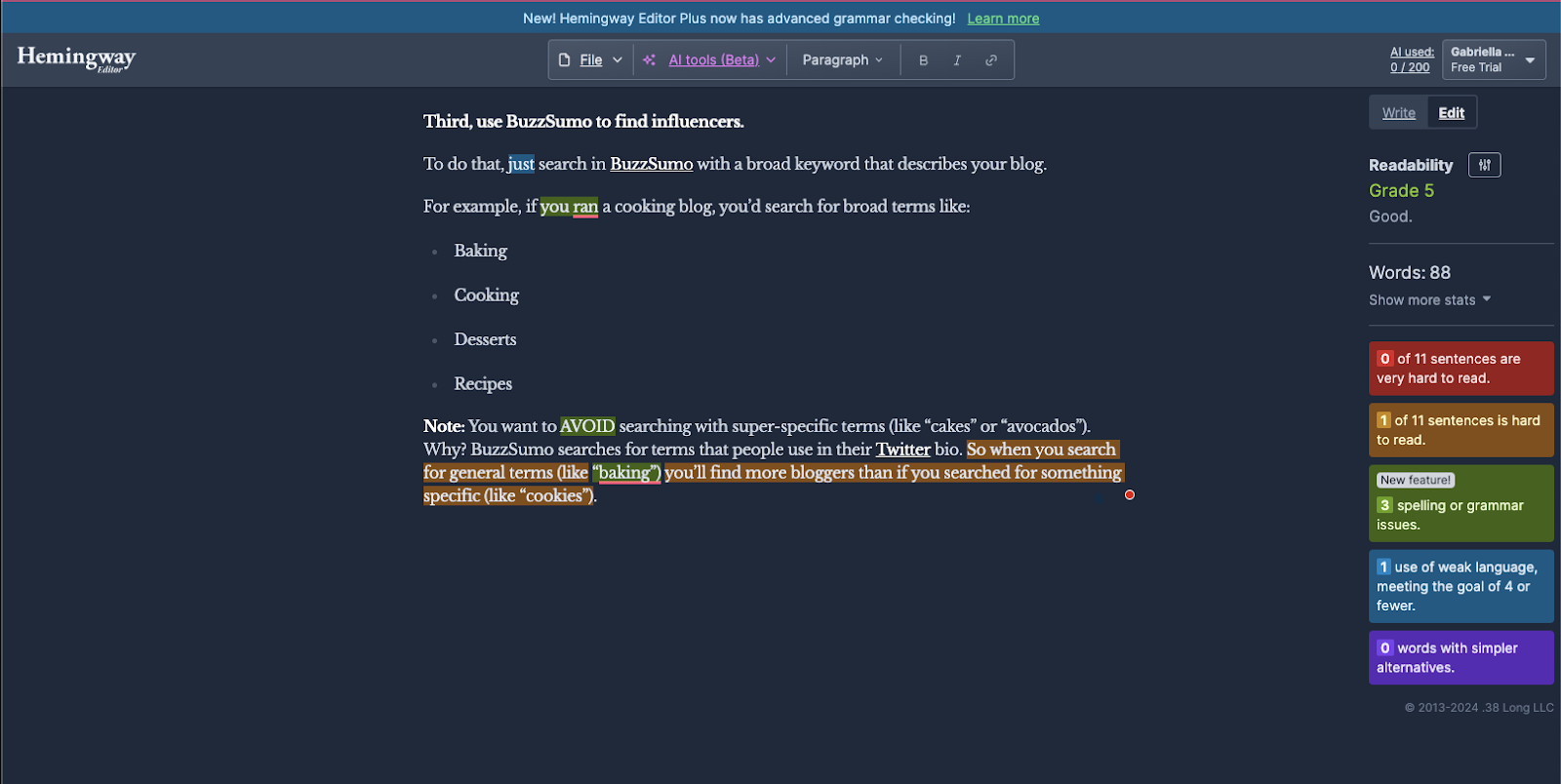Toggle italic formatting
Screen dimensions: 1561x784
pos(957,59)
